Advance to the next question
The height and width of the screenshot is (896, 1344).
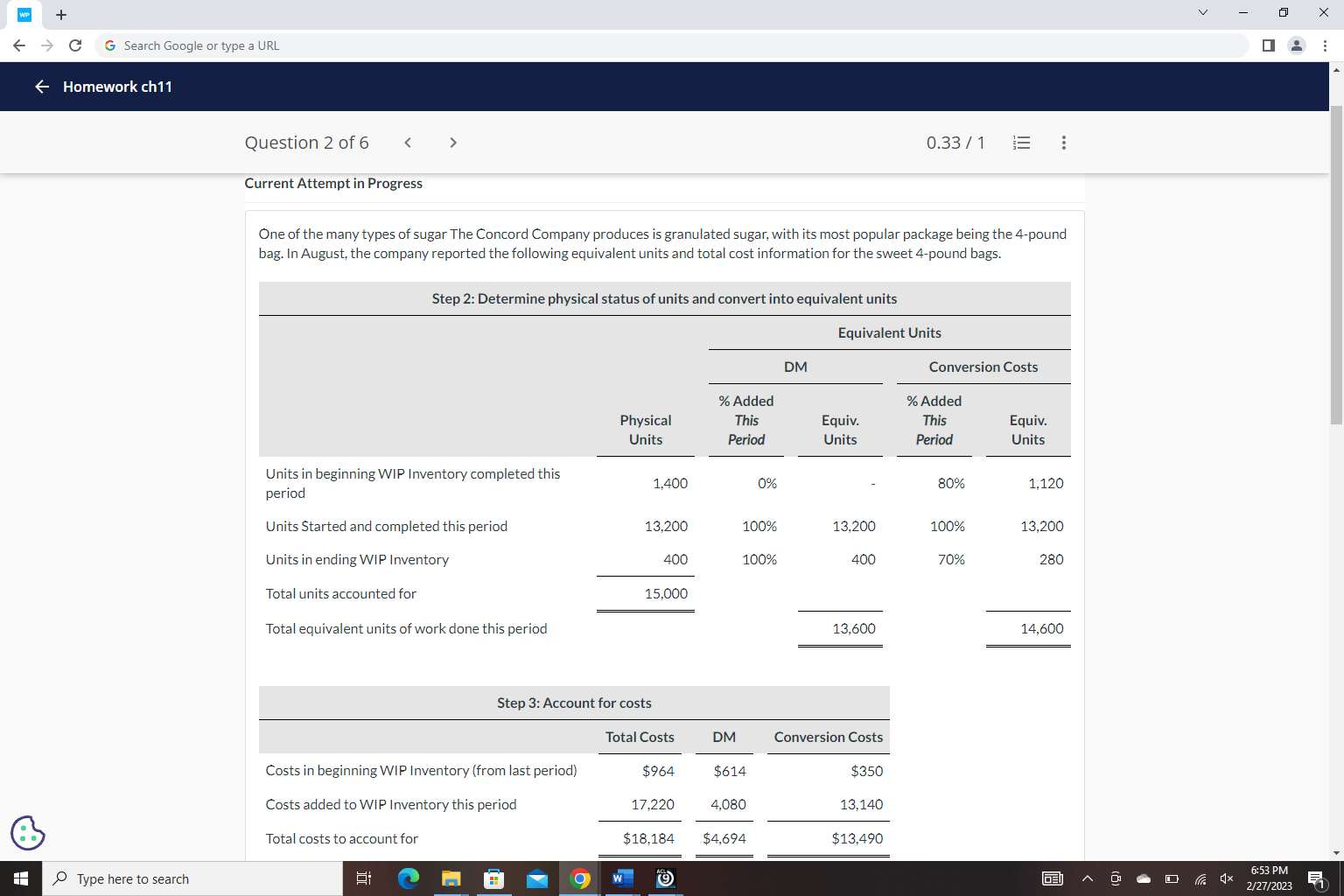coord(453,142)
